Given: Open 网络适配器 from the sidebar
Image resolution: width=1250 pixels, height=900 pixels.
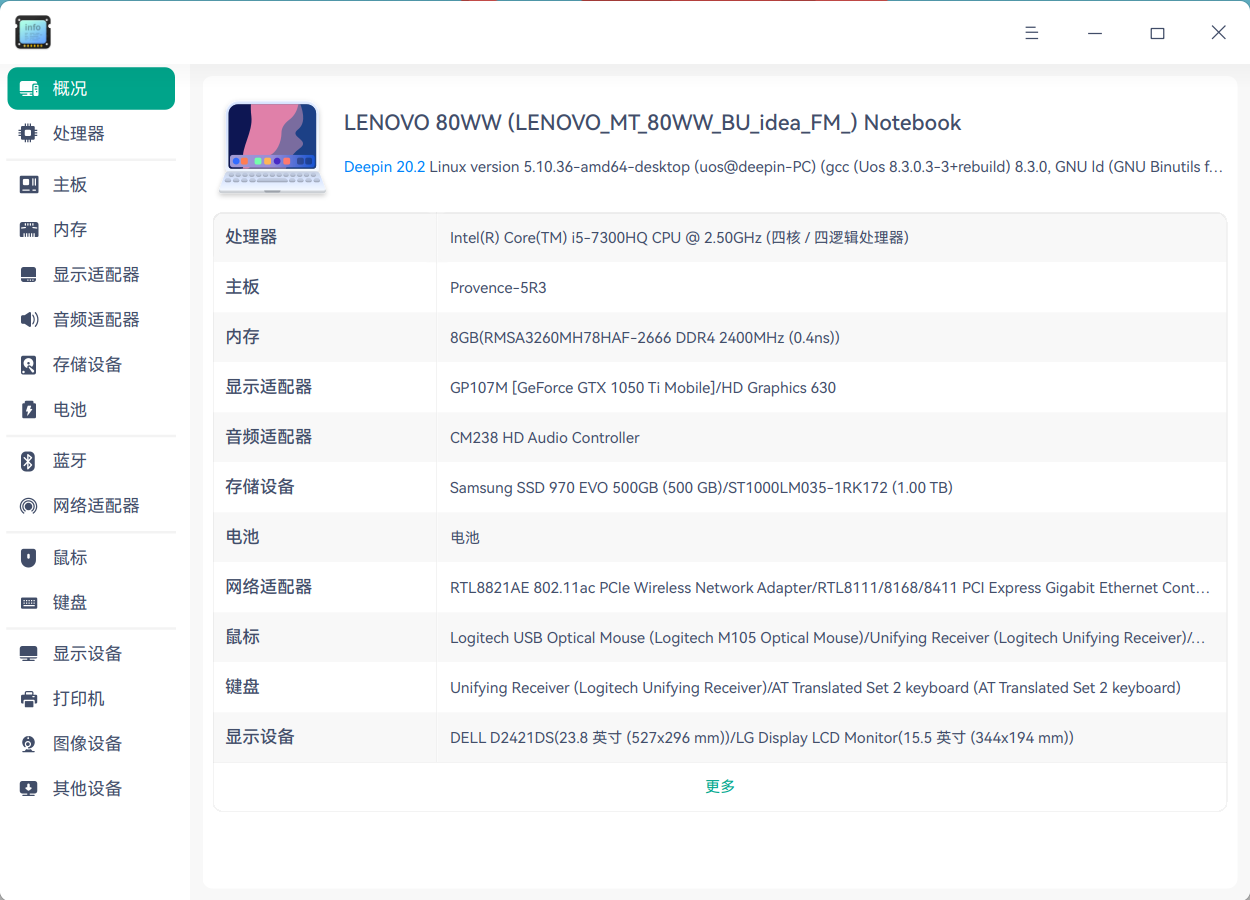Looking at the screenshot, I should pos(91,506).
